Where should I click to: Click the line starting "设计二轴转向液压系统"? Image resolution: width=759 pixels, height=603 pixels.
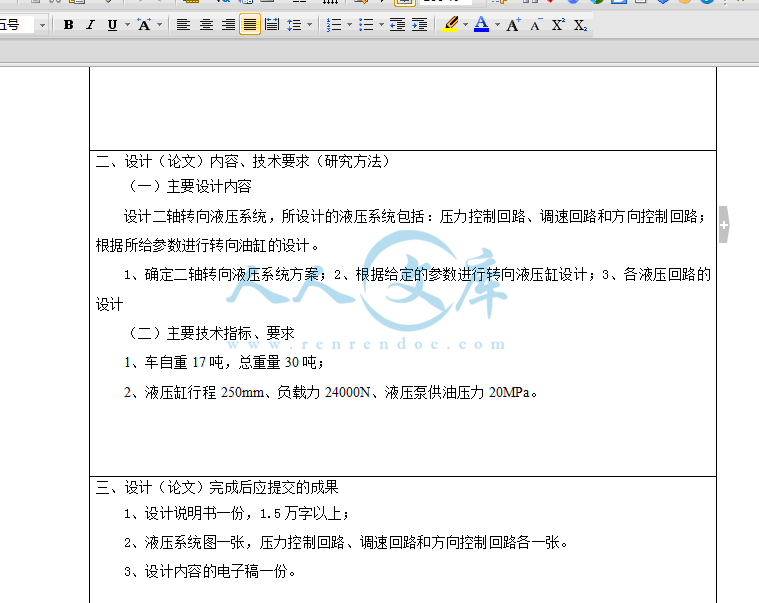click(415, 216)
